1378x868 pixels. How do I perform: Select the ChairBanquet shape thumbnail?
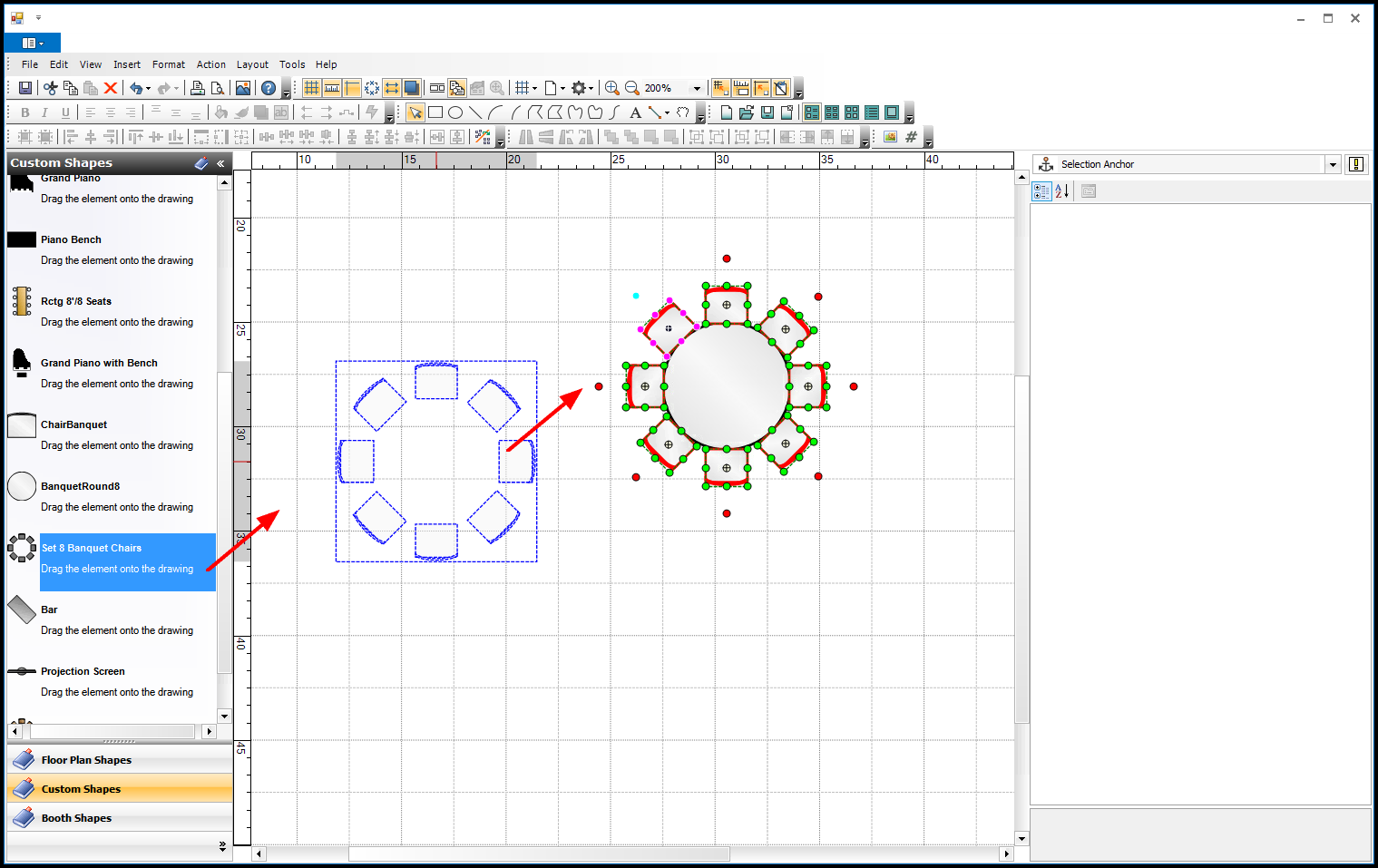point(22,424)
